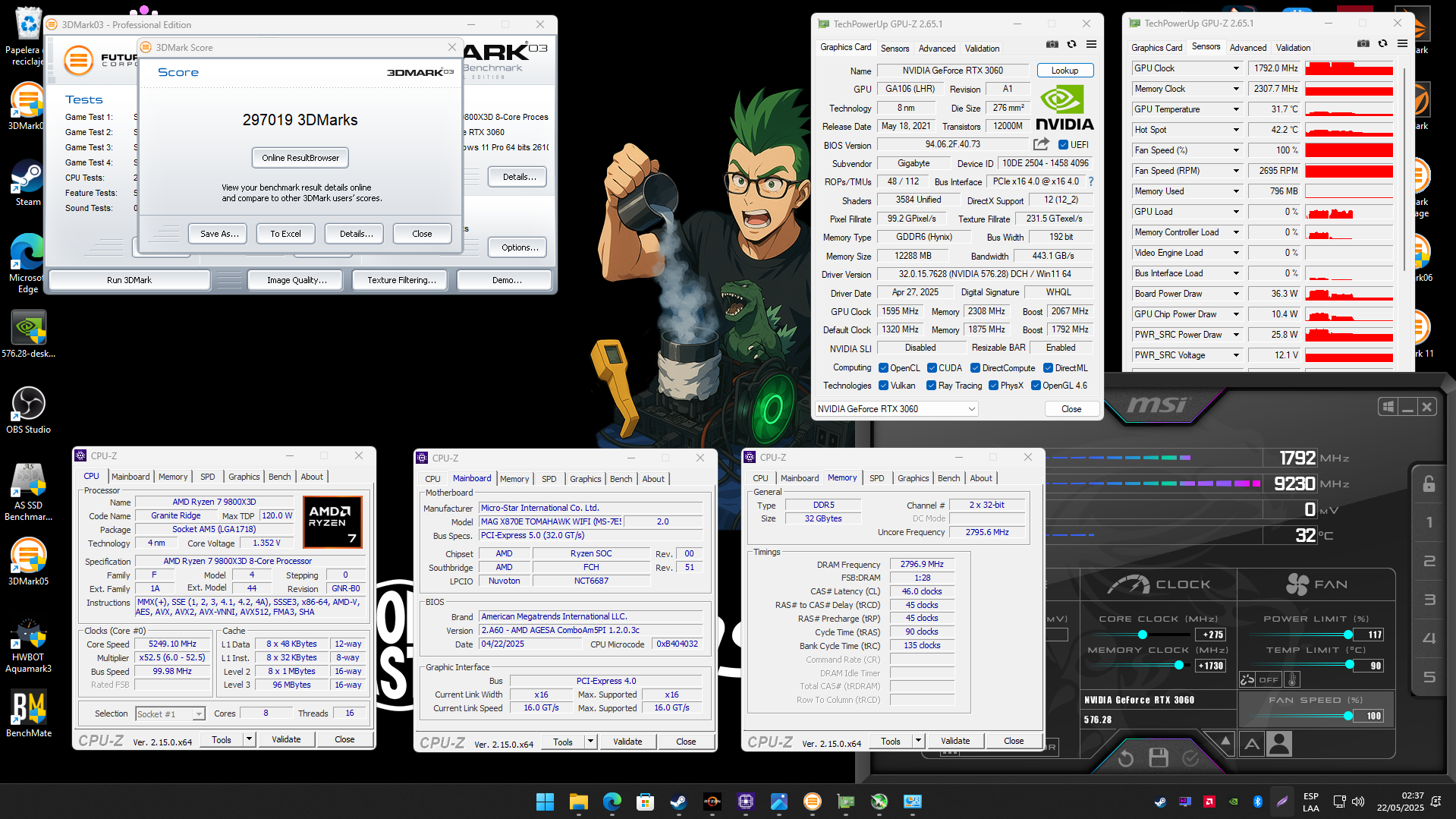
Task: Switch to Advanced tab in left GPU-Z window
Action: pyautogui.click(x=937, y=48)
